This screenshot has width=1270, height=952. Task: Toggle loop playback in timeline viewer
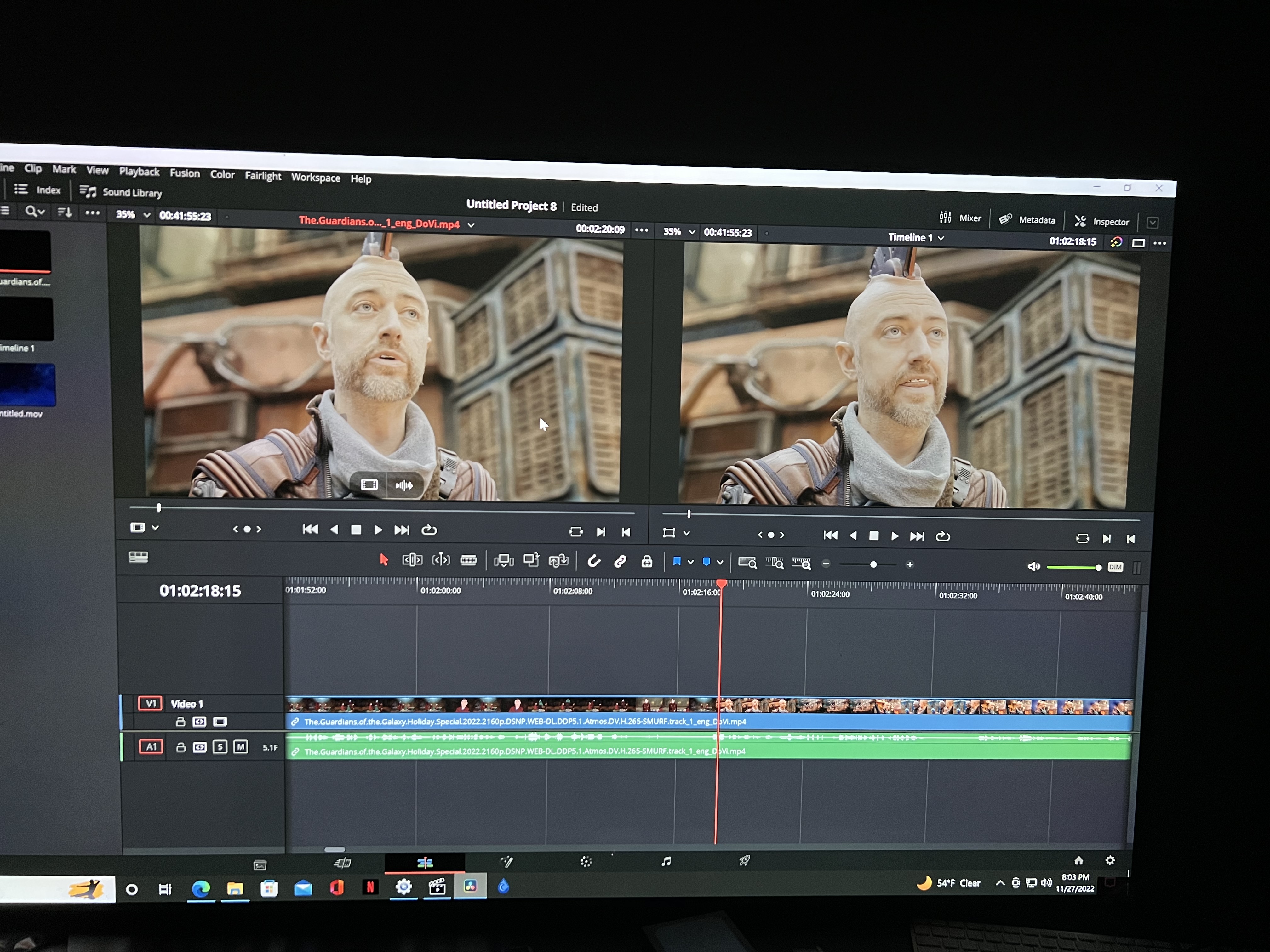click(943, 537)
